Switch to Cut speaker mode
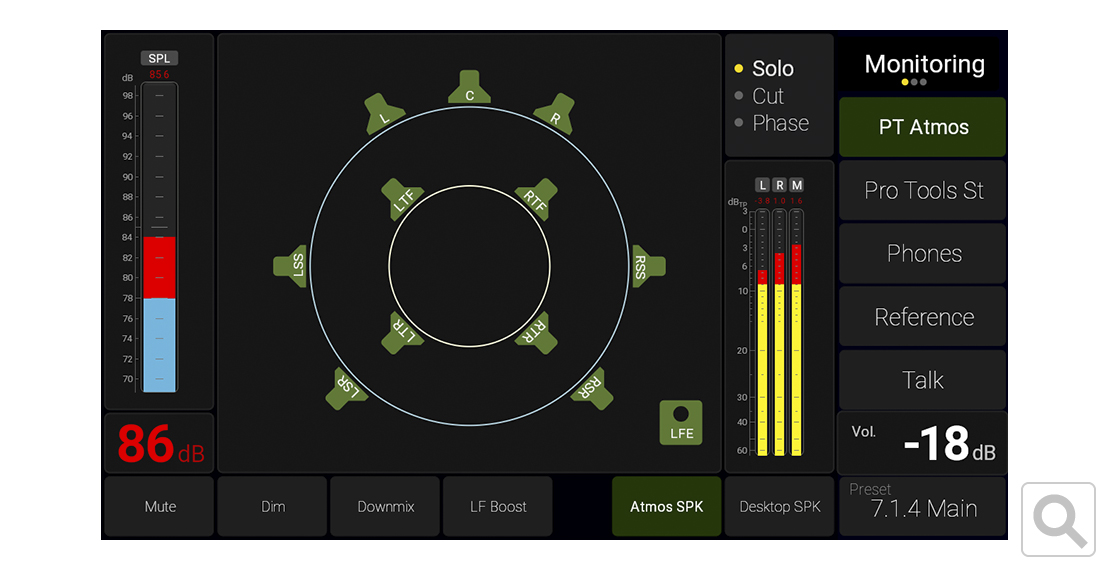The height and width of the screenshot is (570, 1110). (x=767, y=96)
